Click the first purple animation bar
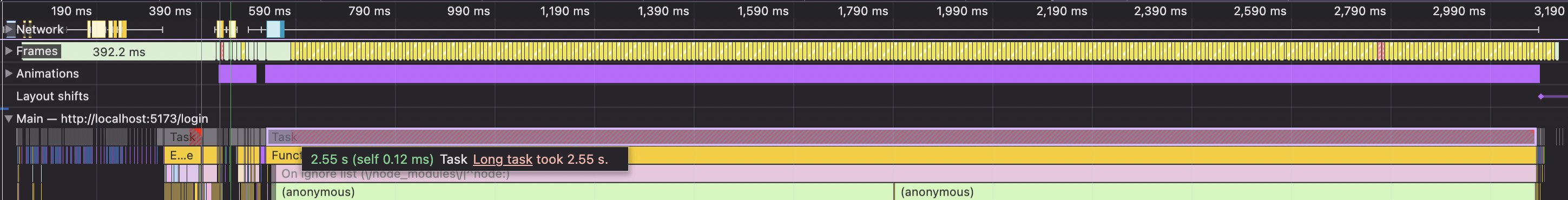Viewport: 1568px width, 200px height. (x=238, y=74)
